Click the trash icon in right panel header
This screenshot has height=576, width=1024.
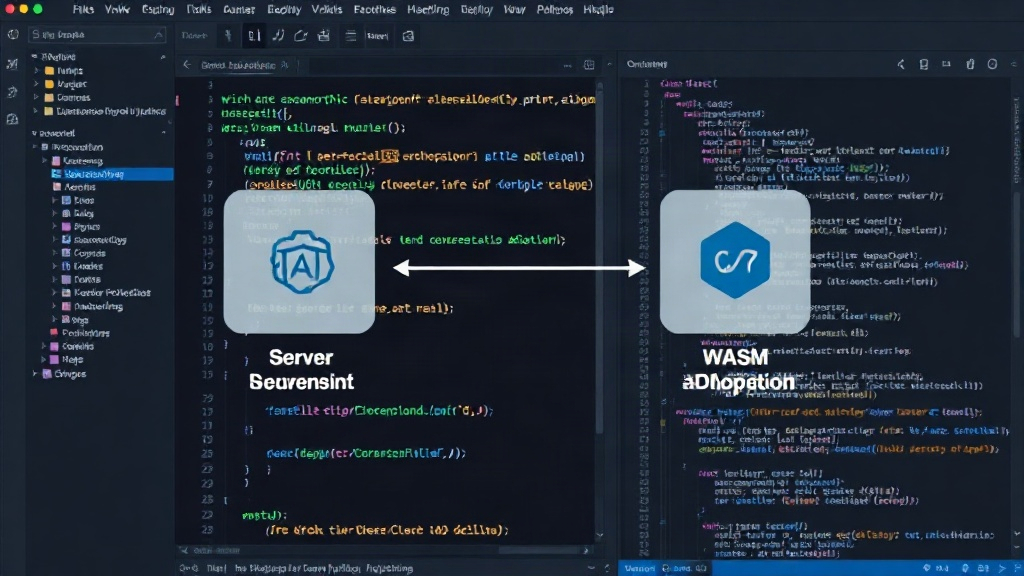(970, 64)
